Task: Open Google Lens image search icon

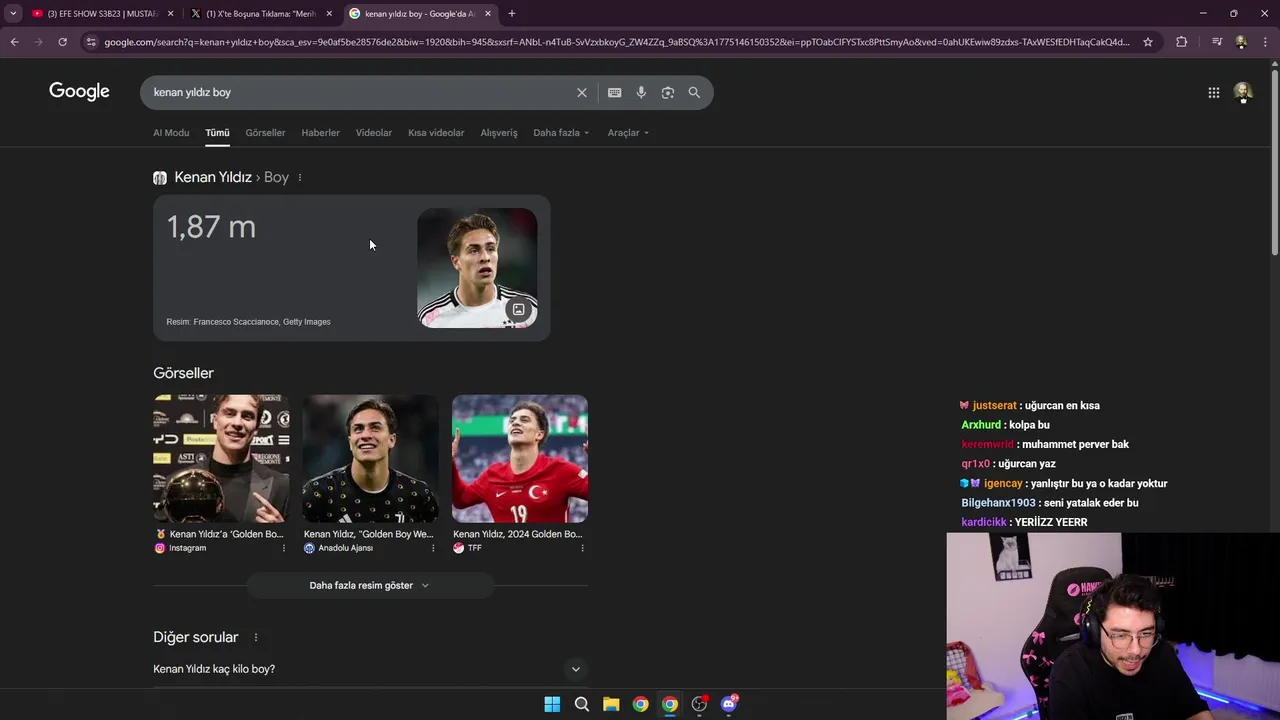Action: click(667, 92)
